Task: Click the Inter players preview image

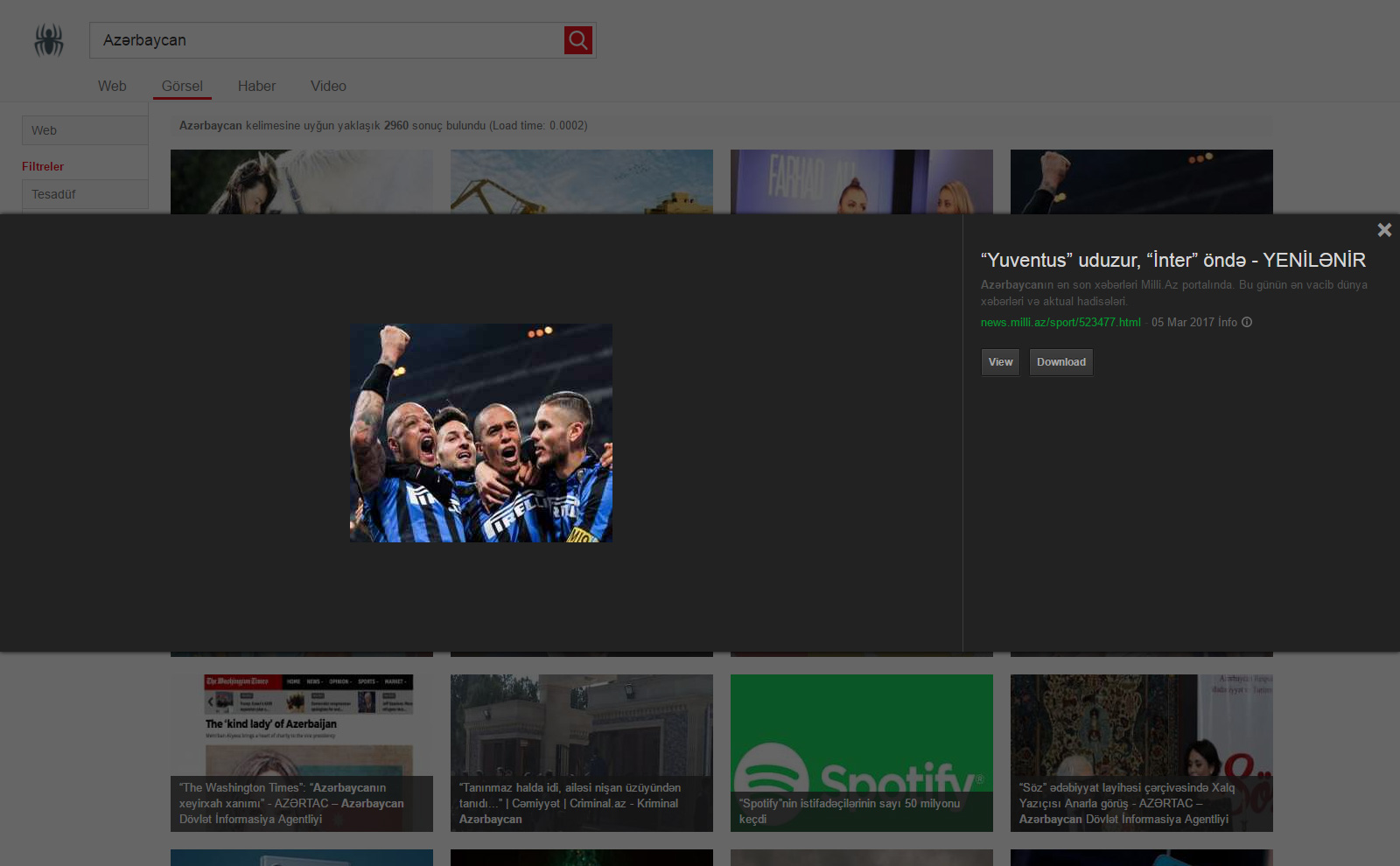Action: click(x=481, y=433)
